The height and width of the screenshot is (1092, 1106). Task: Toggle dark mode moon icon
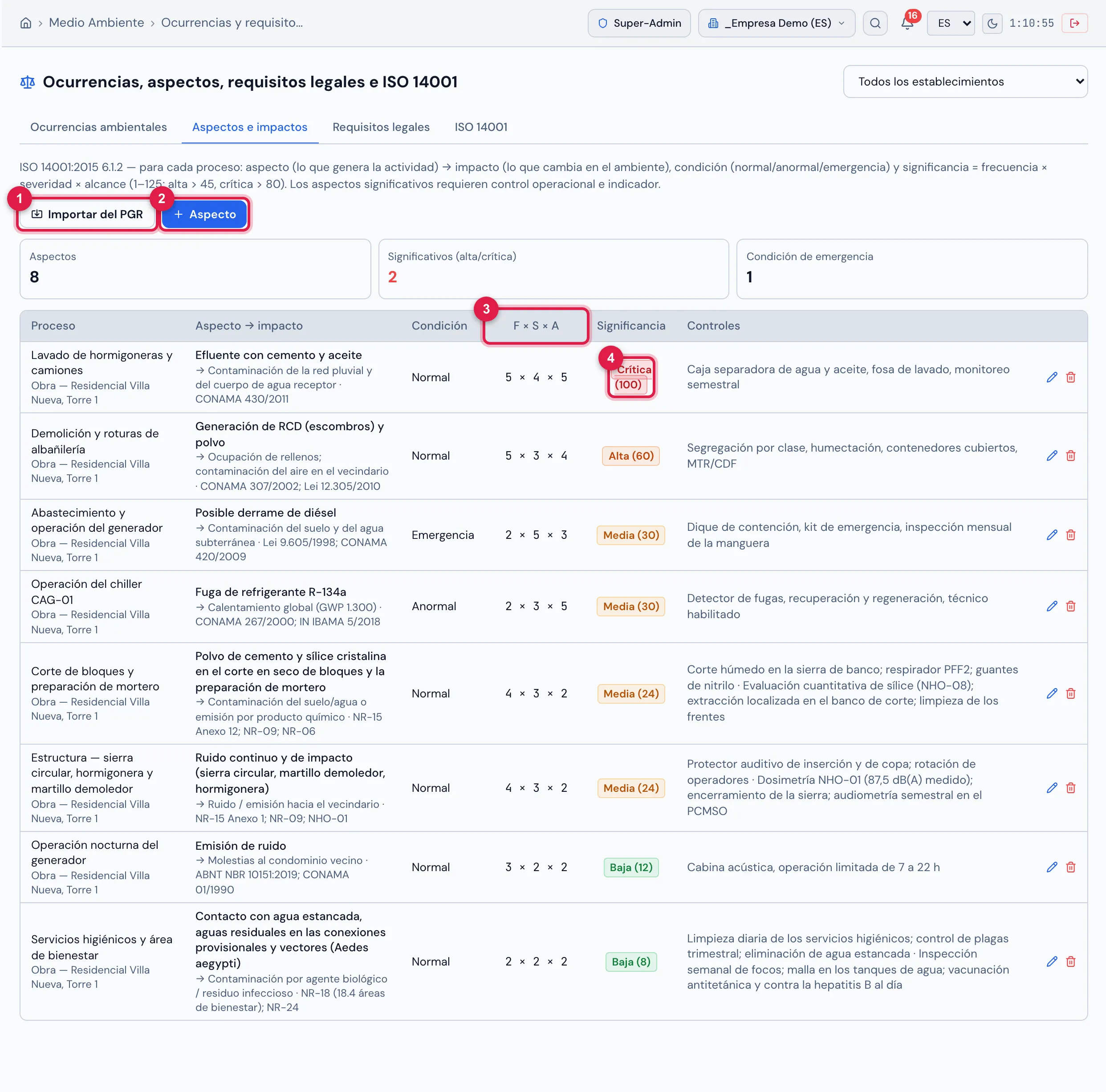[992, 23]
